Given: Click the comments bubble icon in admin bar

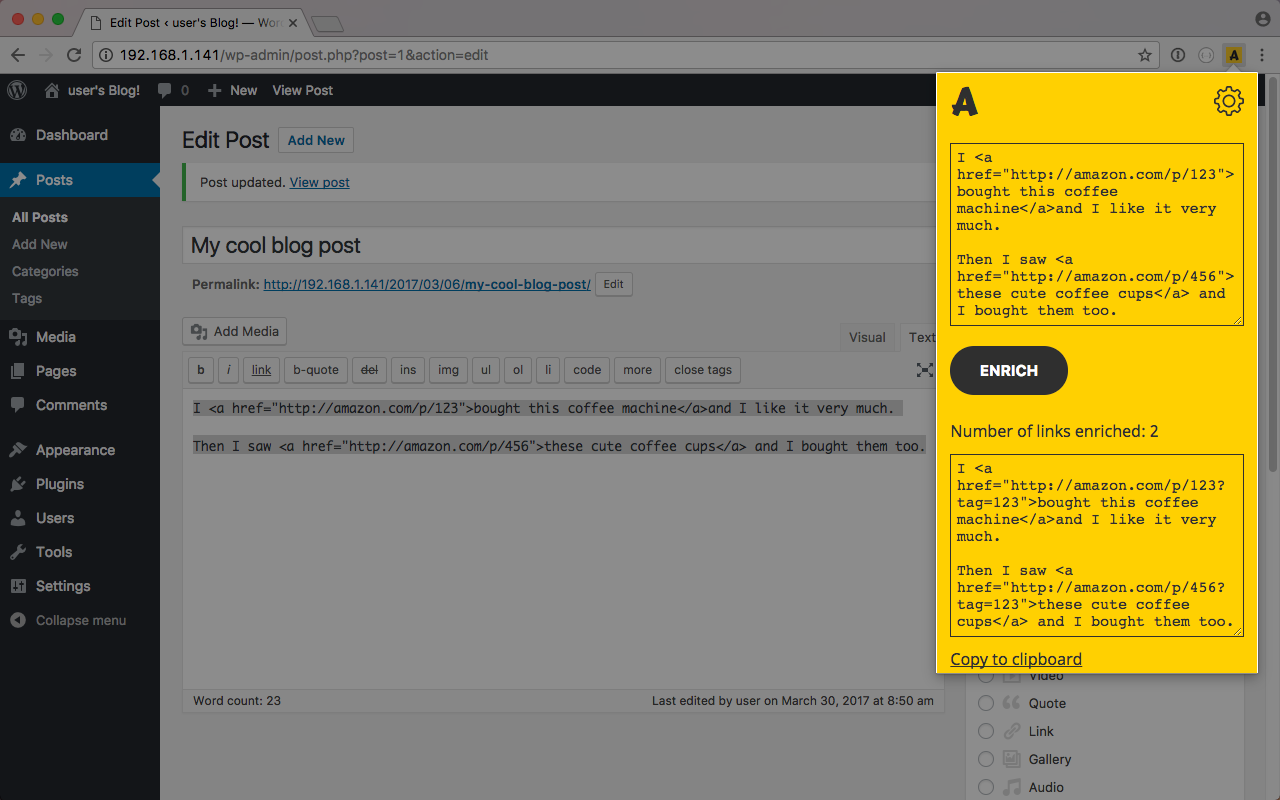Looking at the screenshot, I should [x=165, y=90].
